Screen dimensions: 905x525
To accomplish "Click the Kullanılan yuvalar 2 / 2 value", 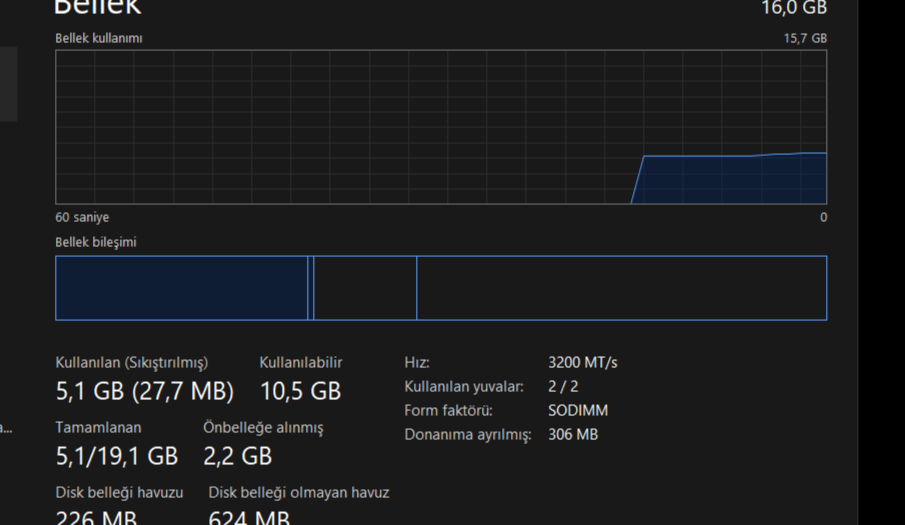I will point(563,387).
